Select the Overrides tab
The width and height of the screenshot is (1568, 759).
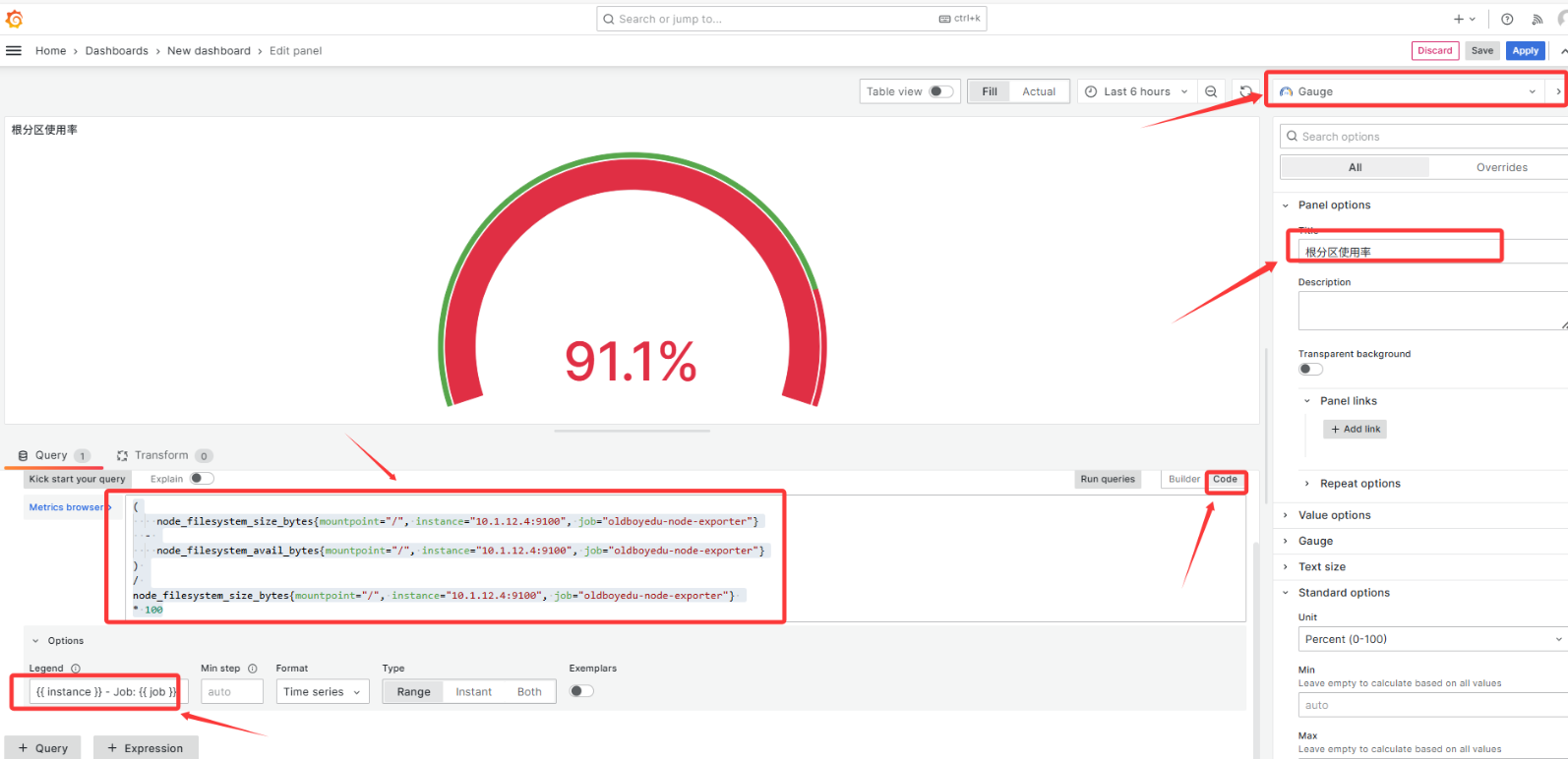click(x=1501, y=167)
